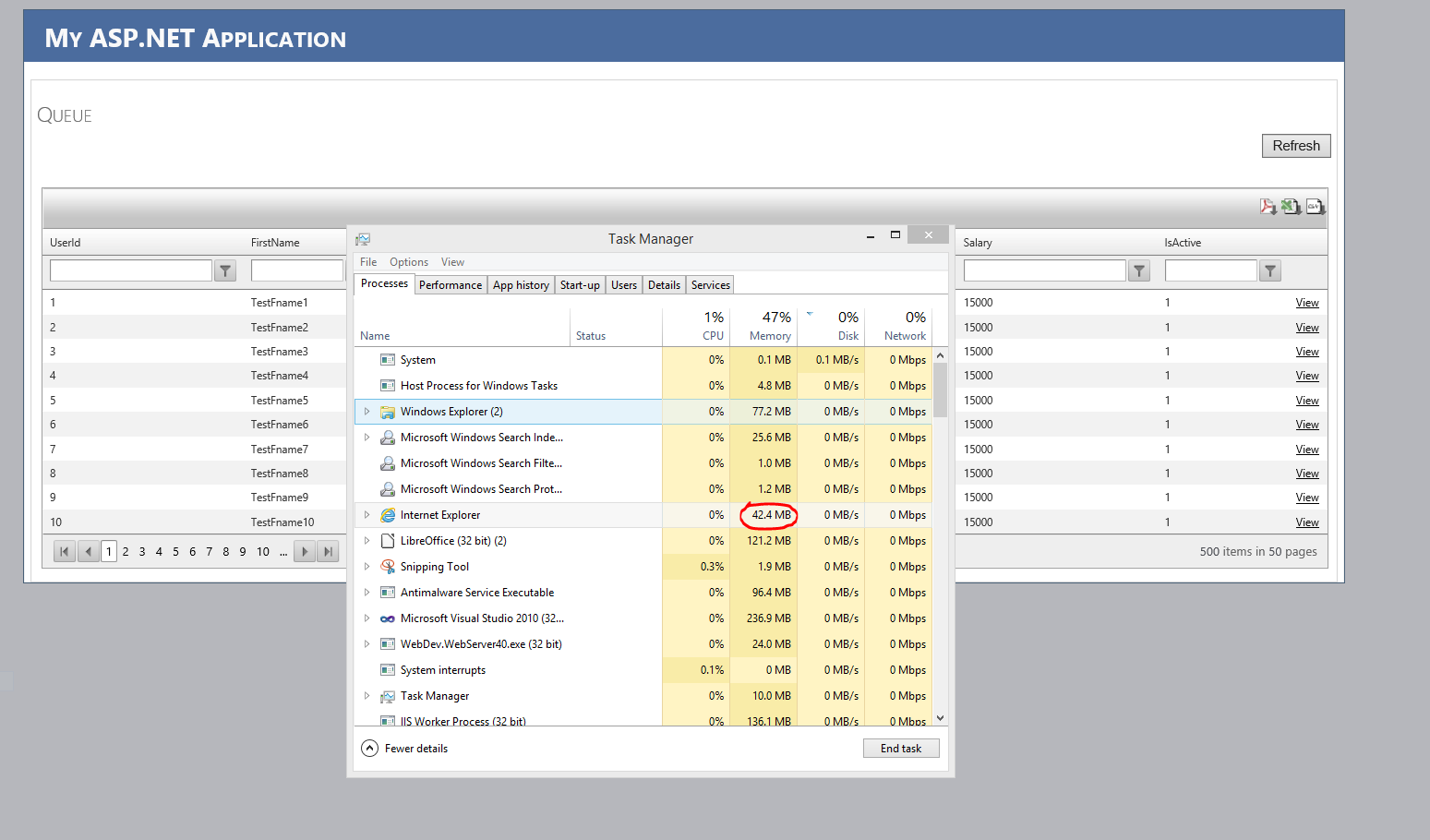Go to the previous grid page
1430x840 pixels.
(89, 552)
